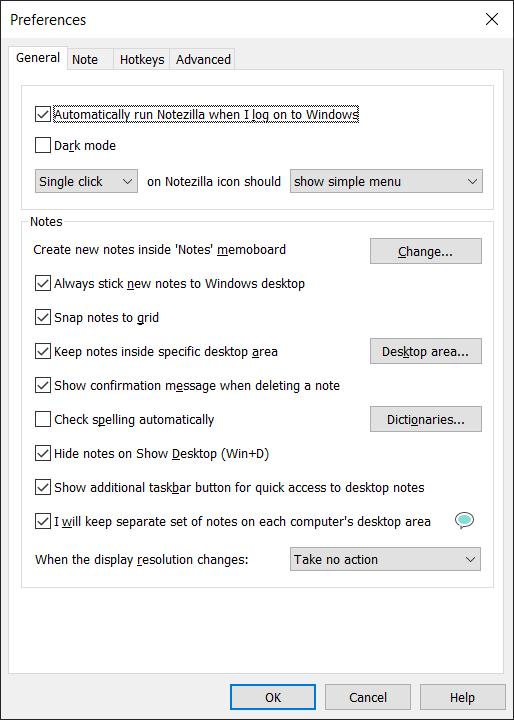Click the Desktop area... button

tap(426, 351)
